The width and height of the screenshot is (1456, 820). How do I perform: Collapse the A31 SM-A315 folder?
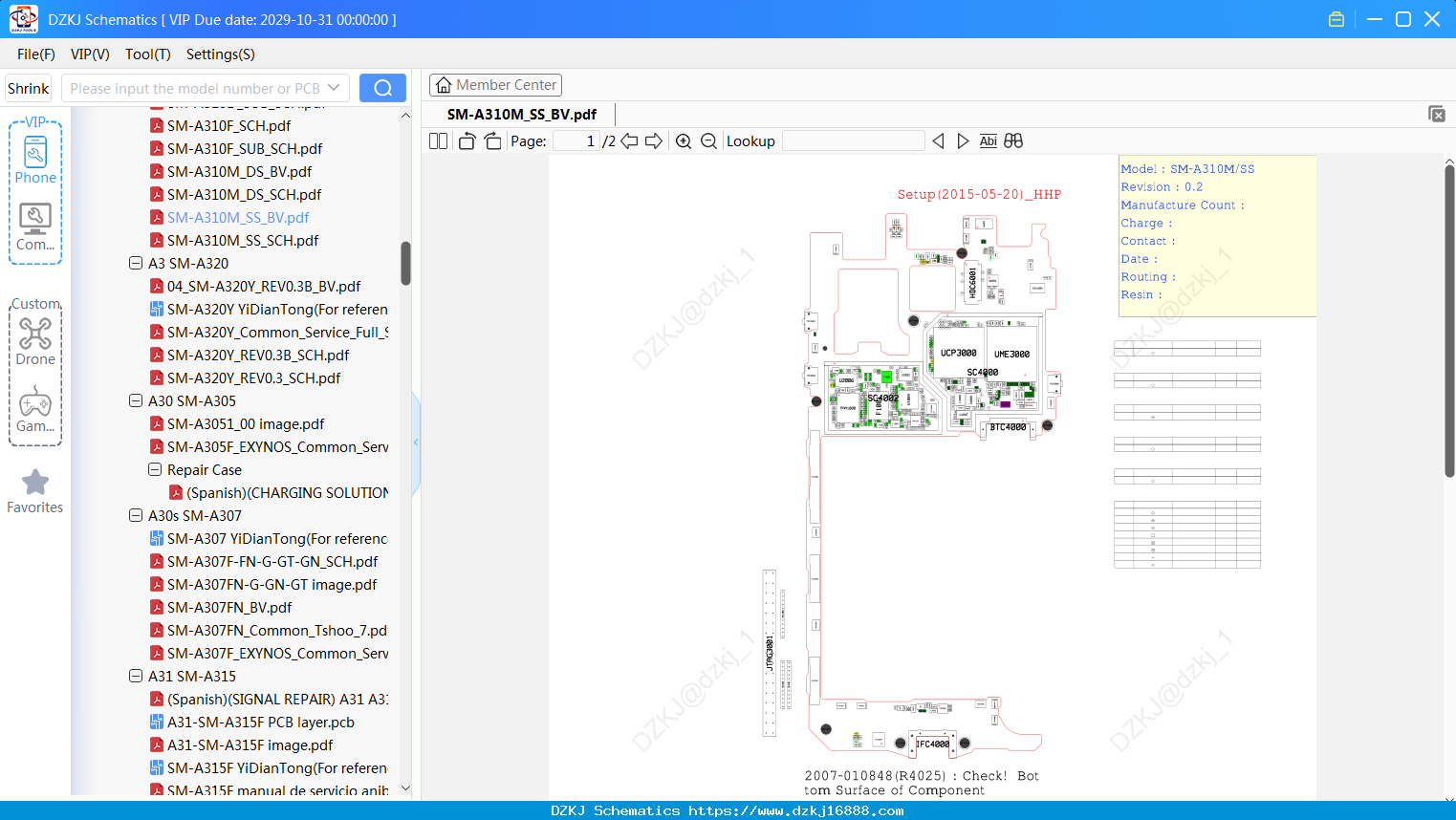[x=136, y=676]
